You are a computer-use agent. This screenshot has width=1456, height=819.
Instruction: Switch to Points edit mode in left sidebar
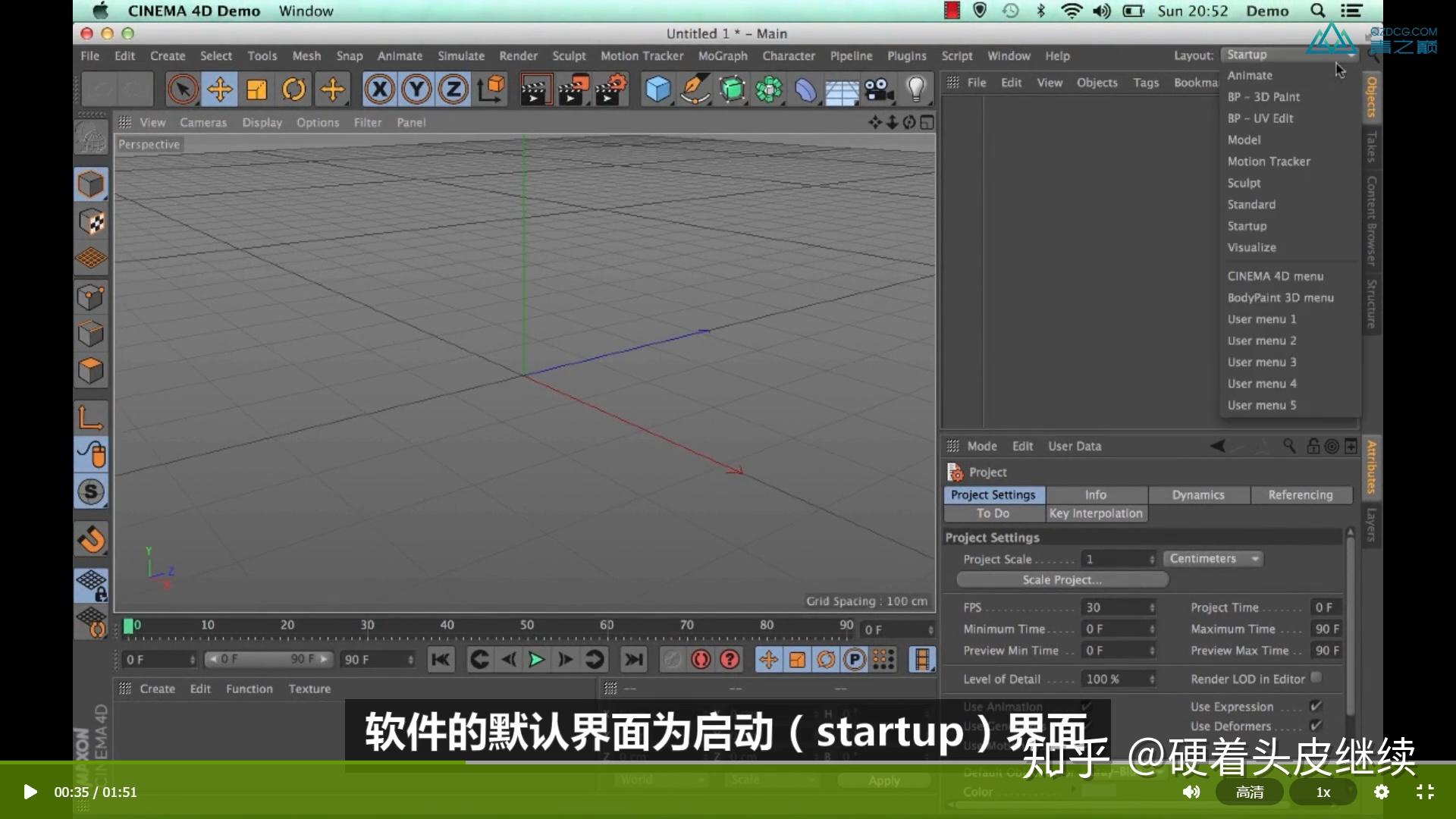(91, 297)
